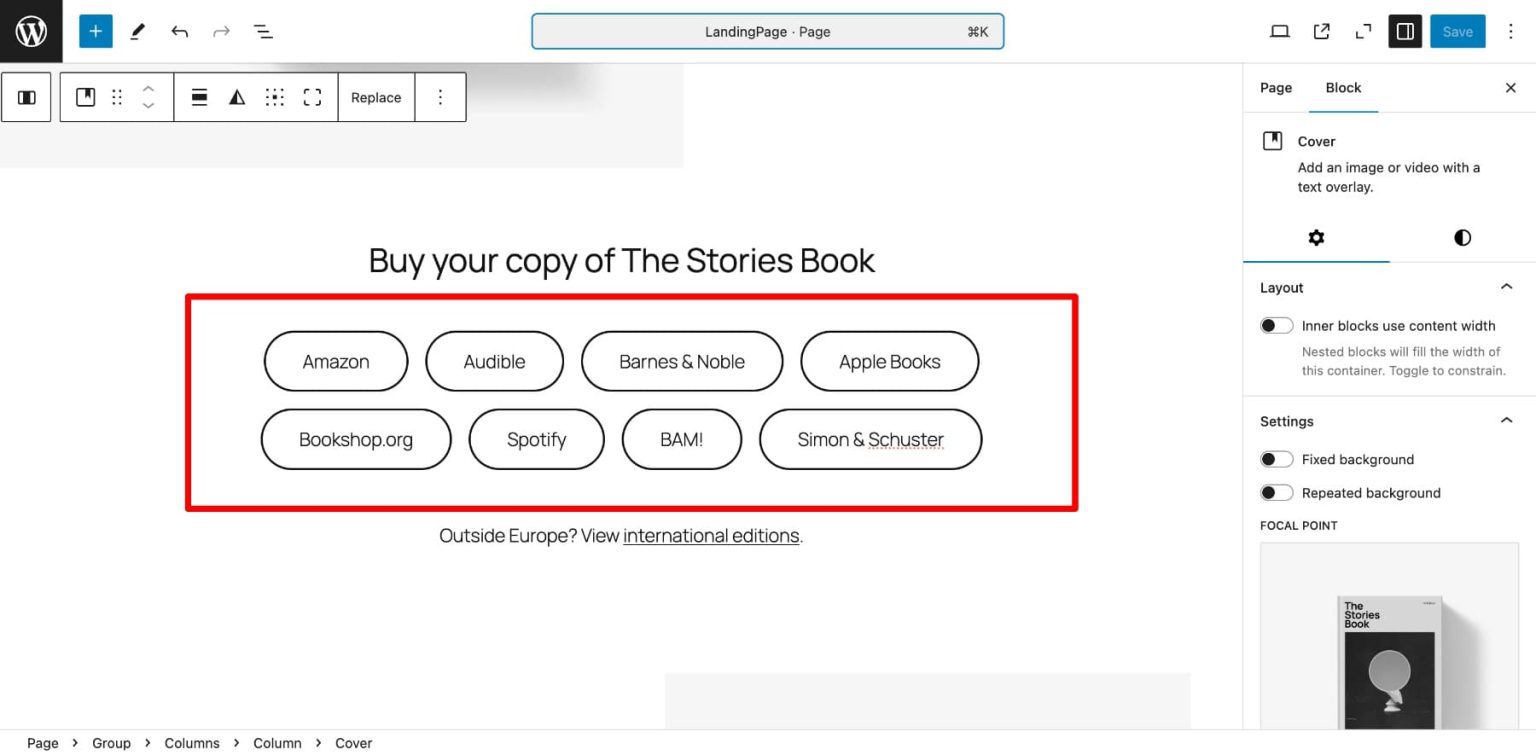The width and height of the screenshot is (1536, 755).
Task: Toggle Fixed background switch
Action: click(1276, 459)
